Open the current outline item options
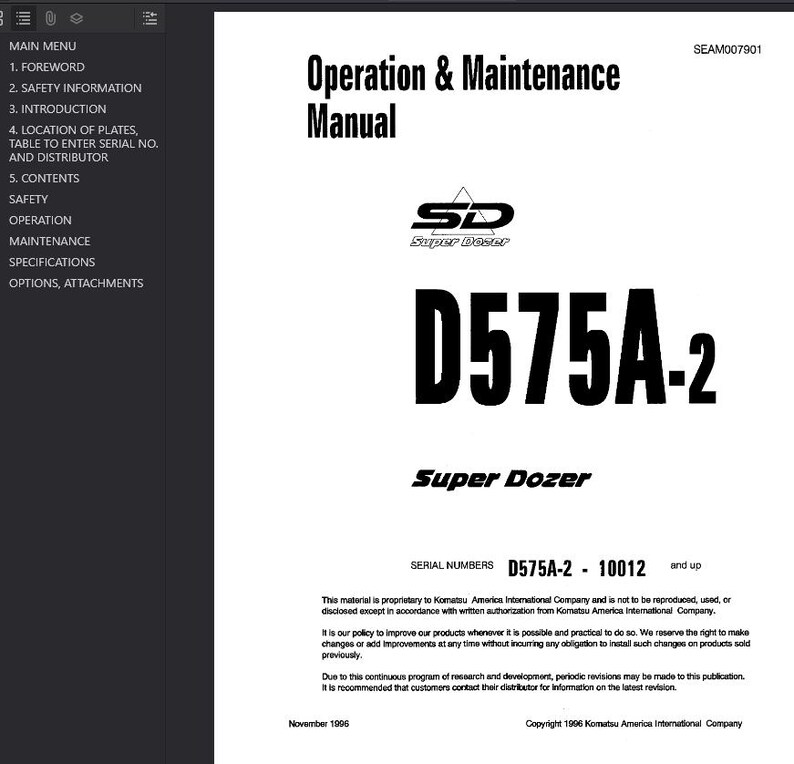 (x=150, y=19)
